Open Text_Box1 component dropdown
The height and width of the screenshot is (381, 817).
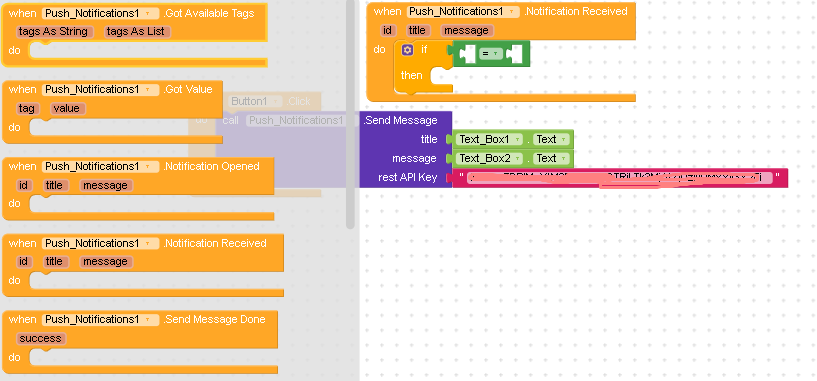point(489,140)
